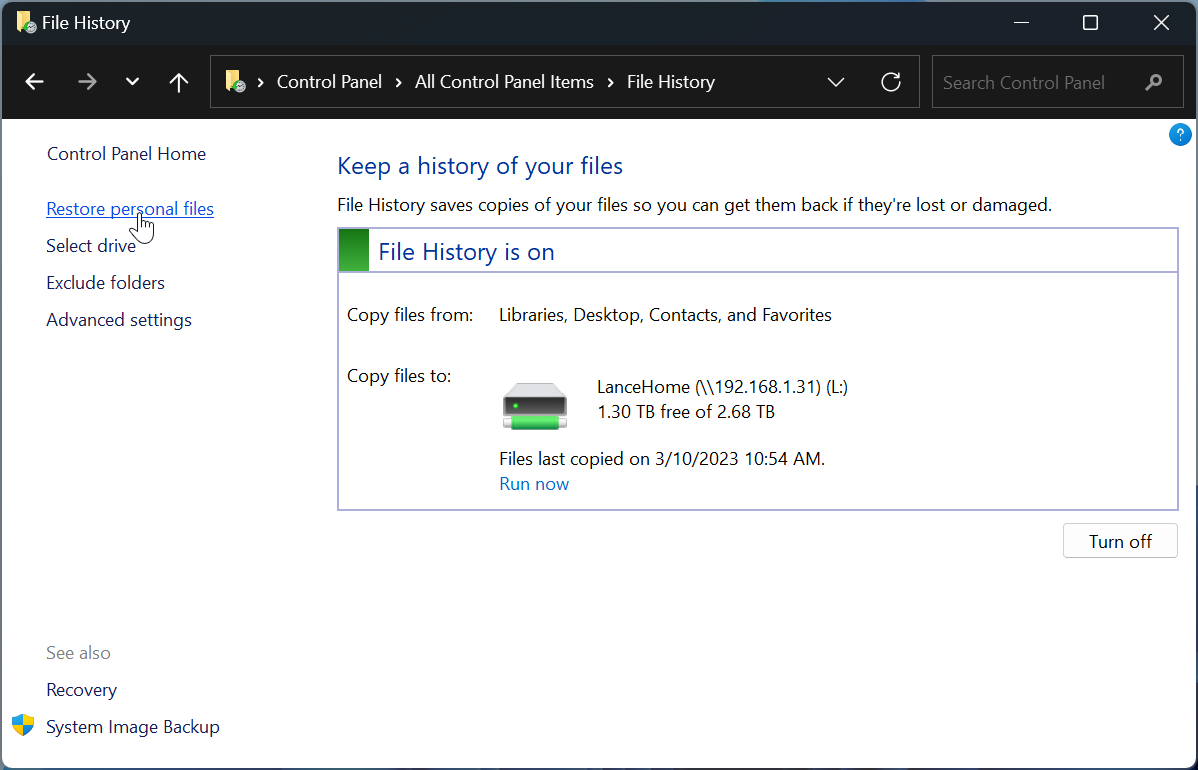Open the blue help question icon
1198x770 pixels.
pos(1180,135)
